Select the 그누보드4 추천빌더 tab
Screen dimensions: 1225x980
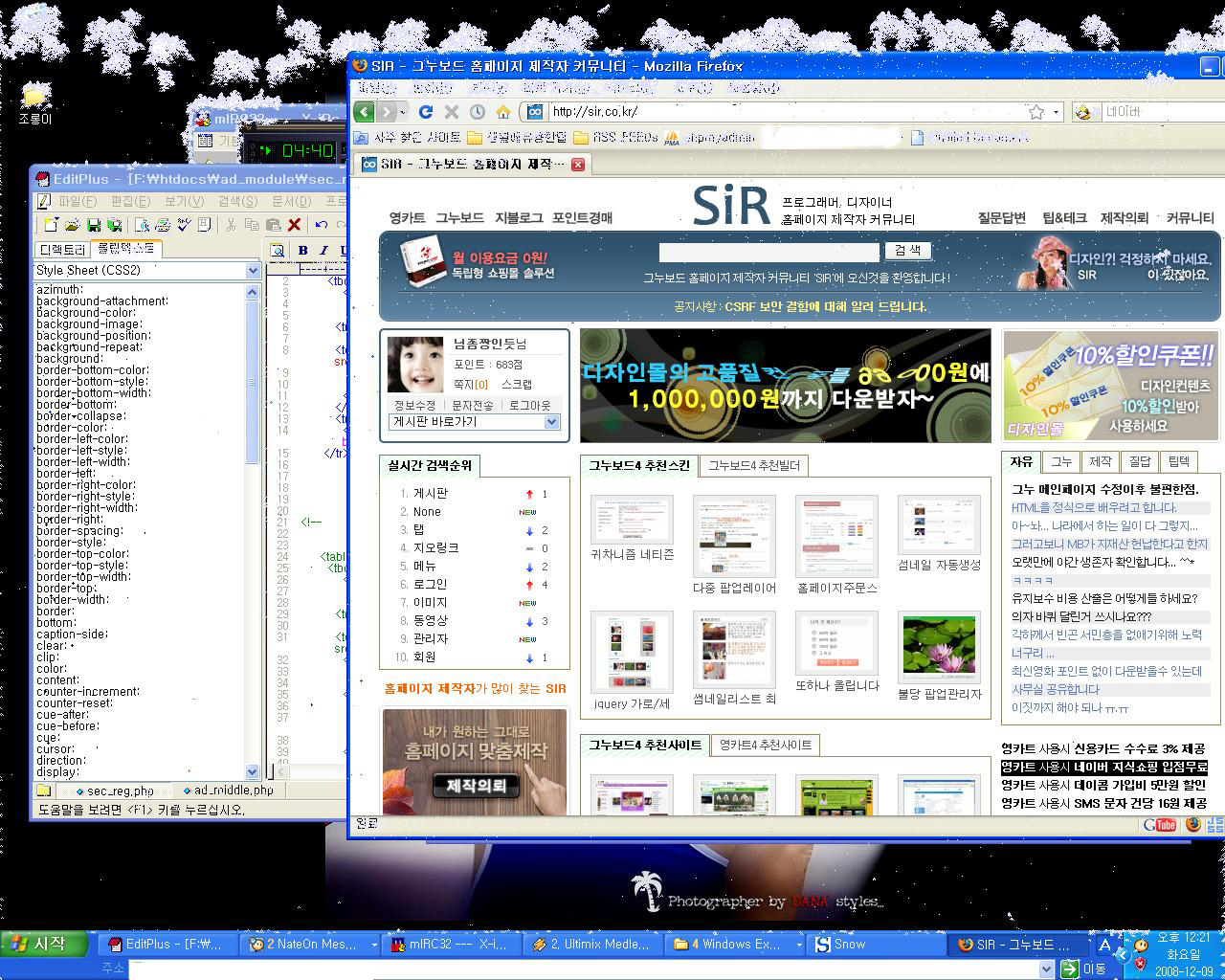[753, 465]
